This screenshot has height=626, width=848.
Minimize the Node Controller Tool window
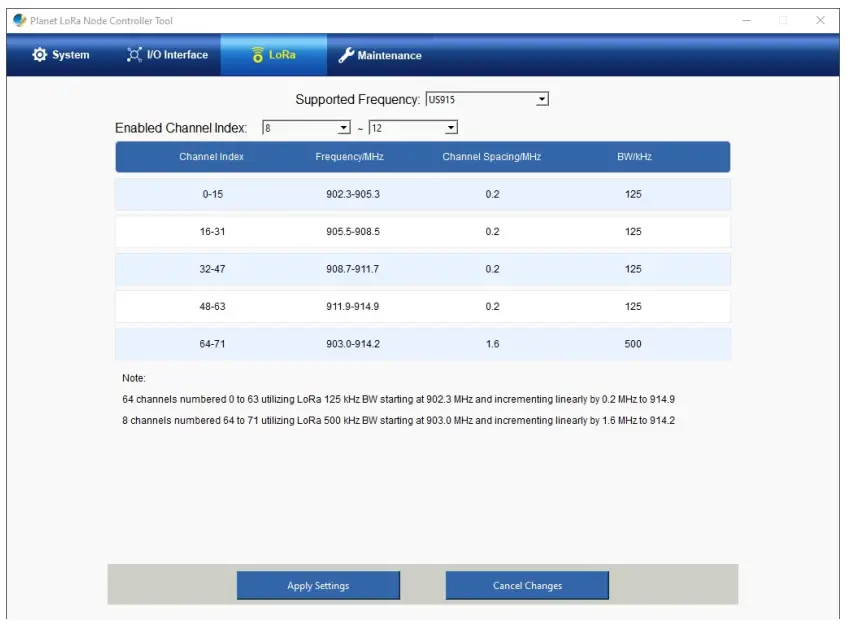click(746, 21)
